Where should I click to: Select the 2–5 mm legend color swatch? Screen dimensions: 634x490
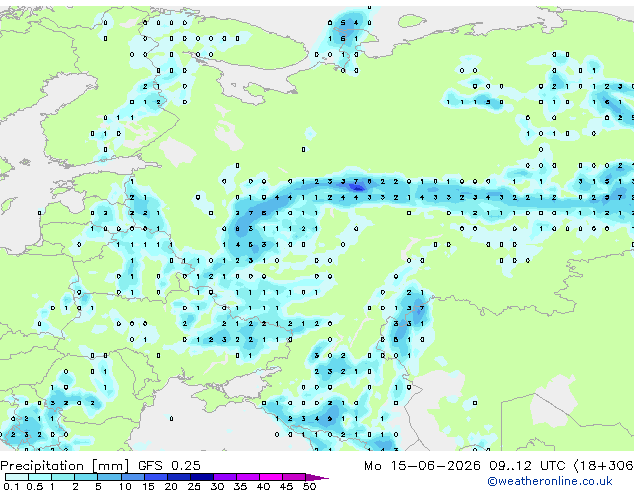(x=86, y=477)
